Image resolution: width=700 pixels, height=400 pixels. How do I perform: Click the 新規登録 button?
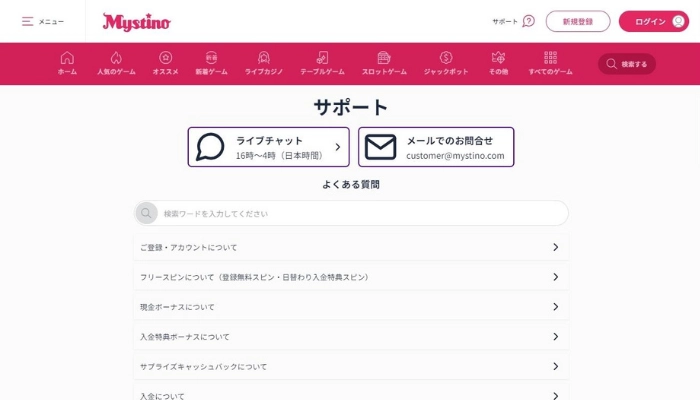(578, 21)
